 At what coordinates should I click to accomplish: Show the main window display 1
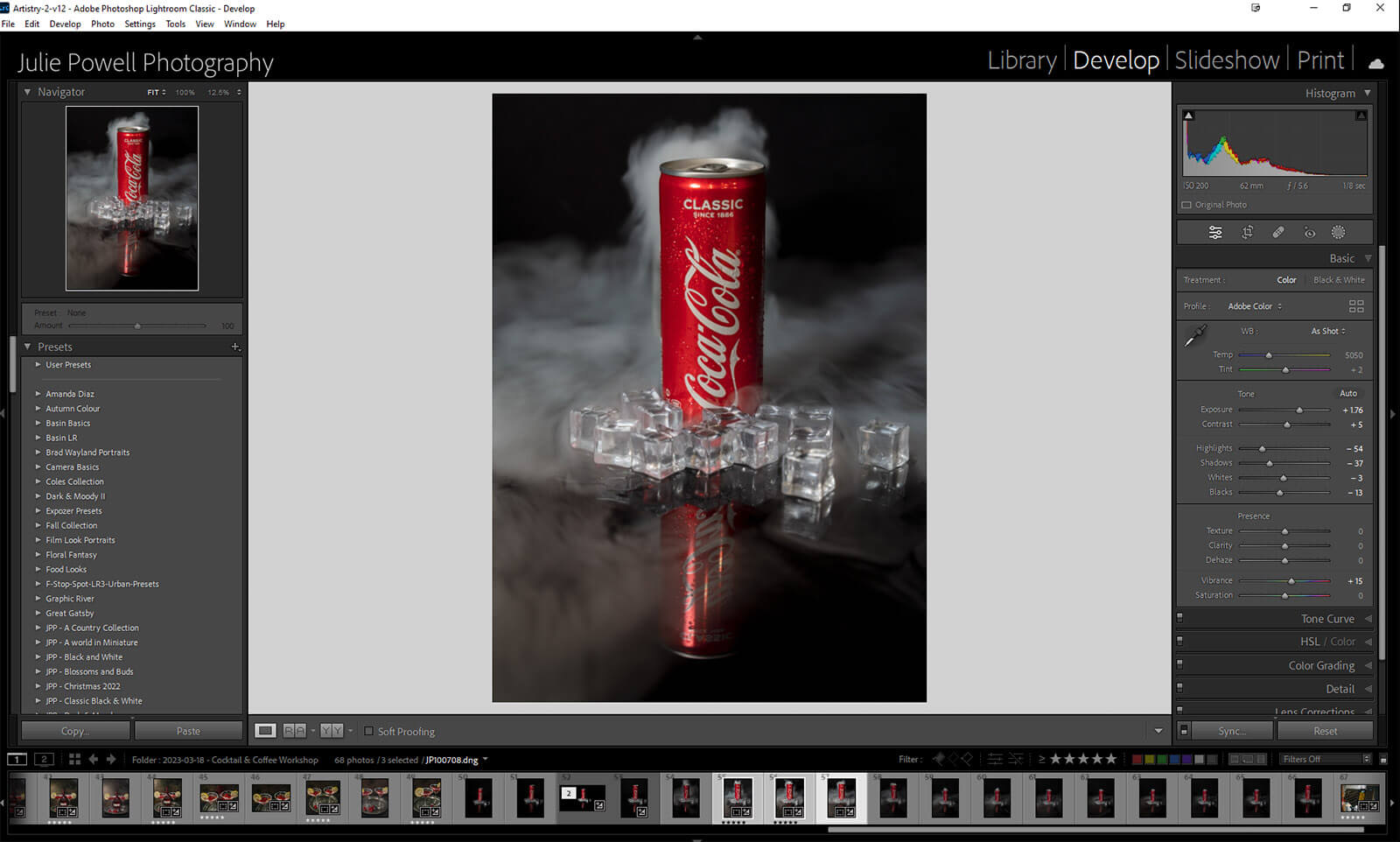pos(17,760)
